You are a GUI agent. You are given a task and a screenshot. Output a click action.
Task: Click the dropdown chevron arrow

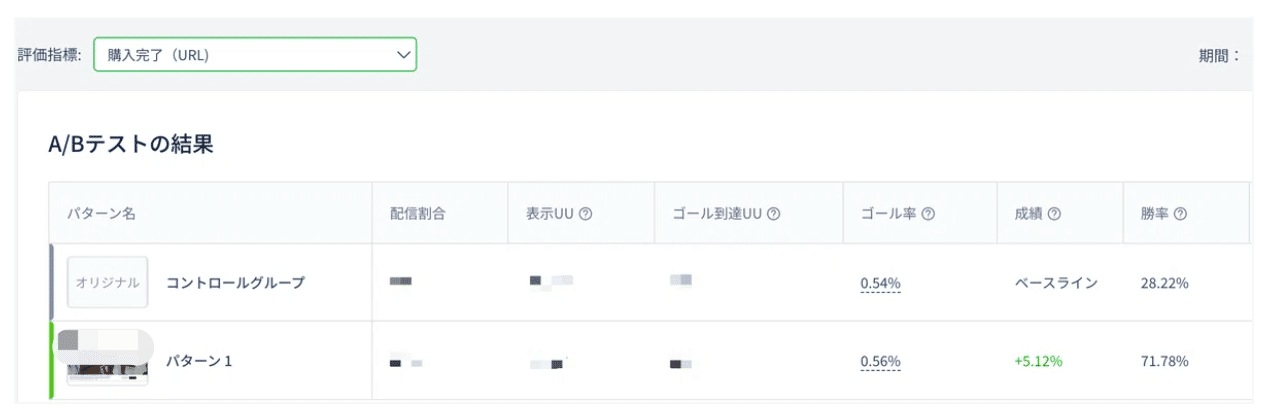click(x=404, y=55)
